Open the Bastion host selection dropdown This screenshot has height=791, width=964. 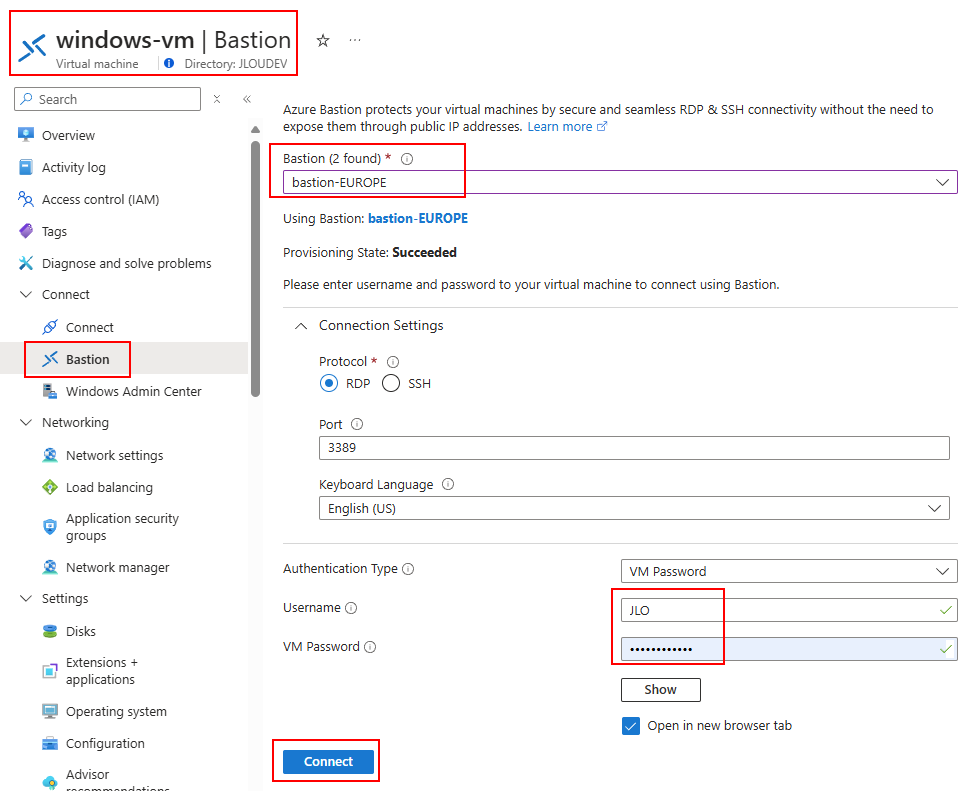pos(620,182)
